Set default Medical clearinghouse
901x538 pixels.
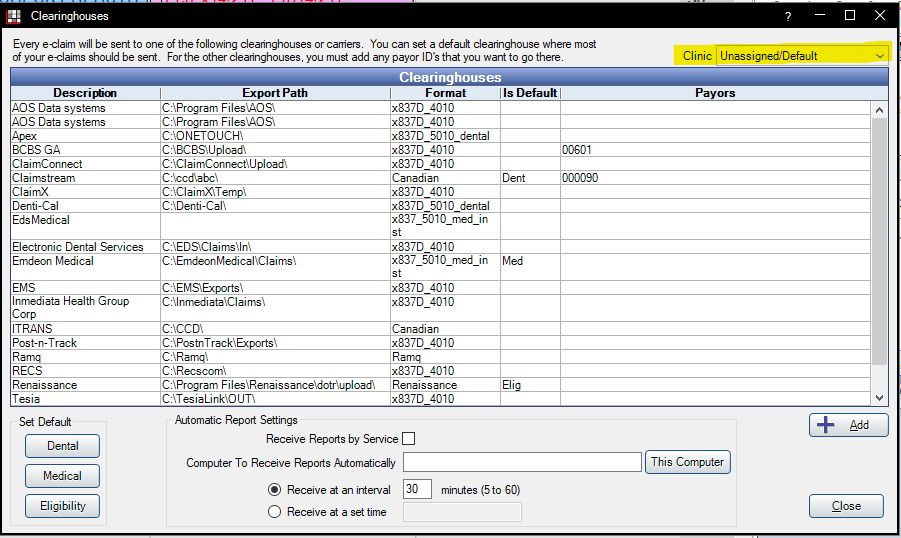62,476
